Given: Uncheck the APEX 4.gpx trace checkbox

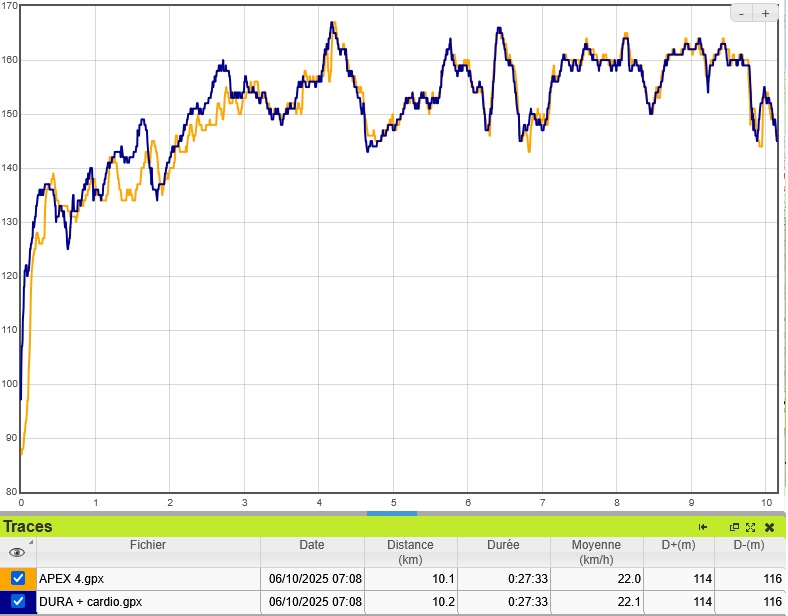Looking at the screenshot, I should [18, 578].
